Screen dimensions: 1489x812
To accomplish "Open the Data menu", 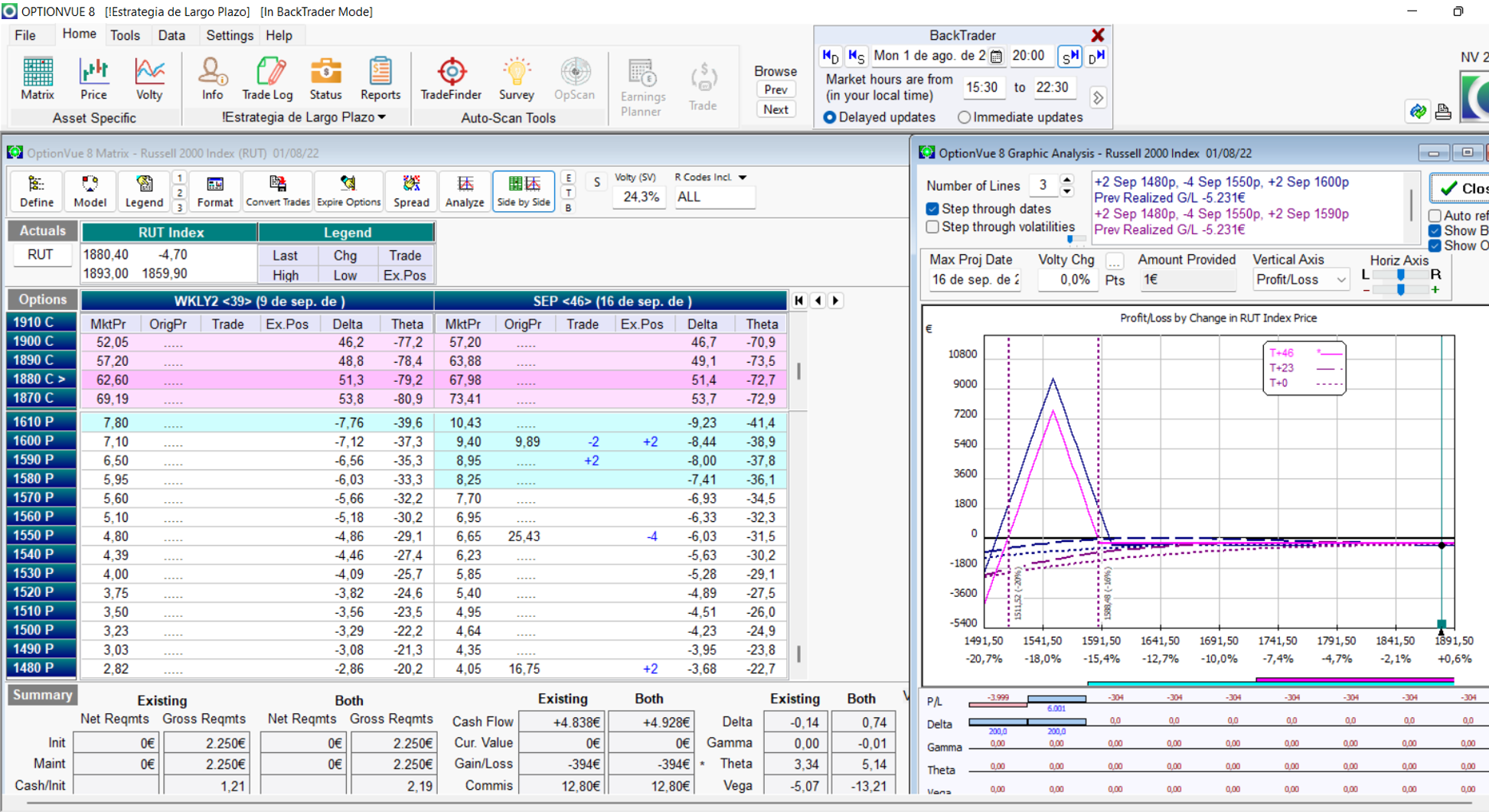I will coord(171,35).
